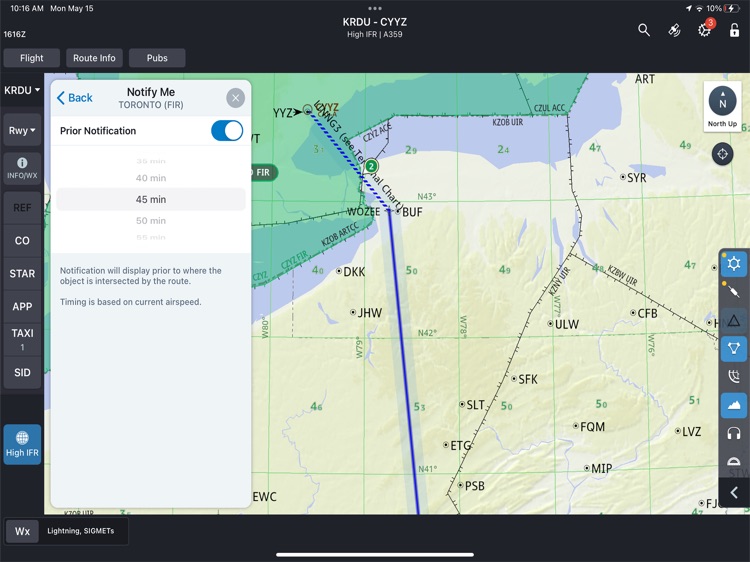Open the STAR charts section
Image resolution: width=750 pixels, height=562 pixels.
pyautogui.click(x=22, y=274)
